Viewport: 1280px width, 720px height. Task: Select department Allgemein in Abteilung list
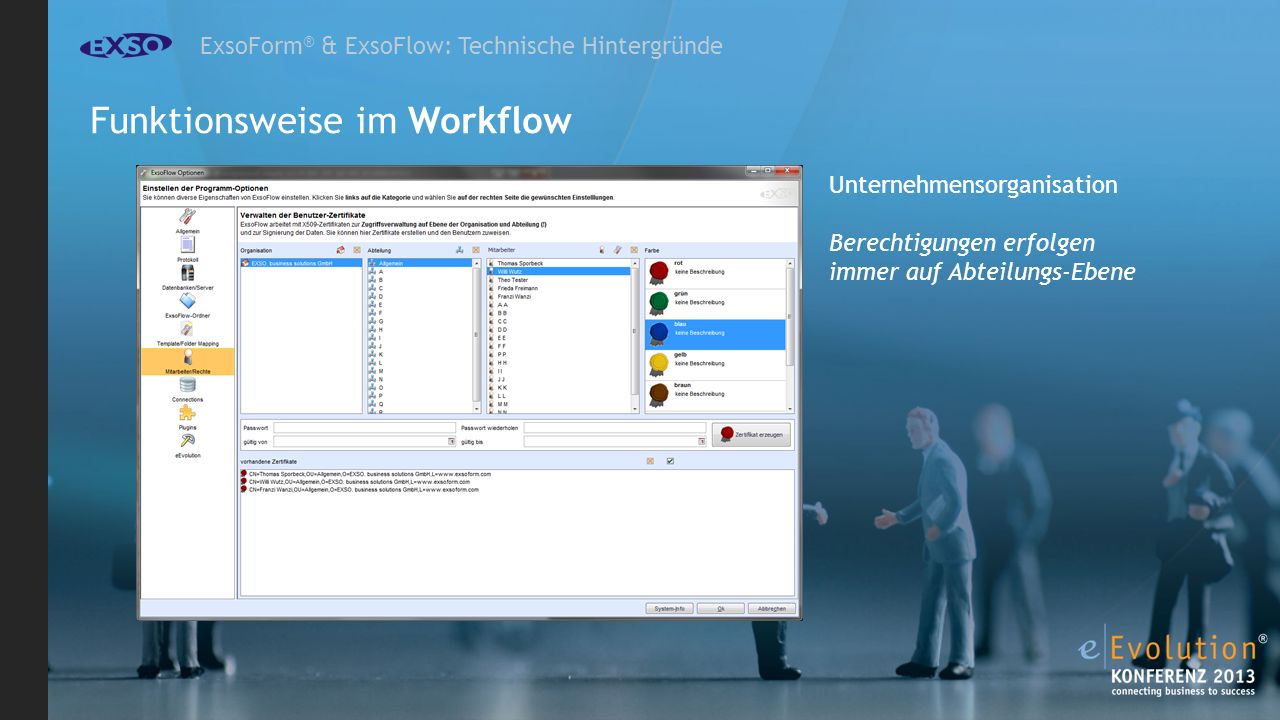click(420, 263)
